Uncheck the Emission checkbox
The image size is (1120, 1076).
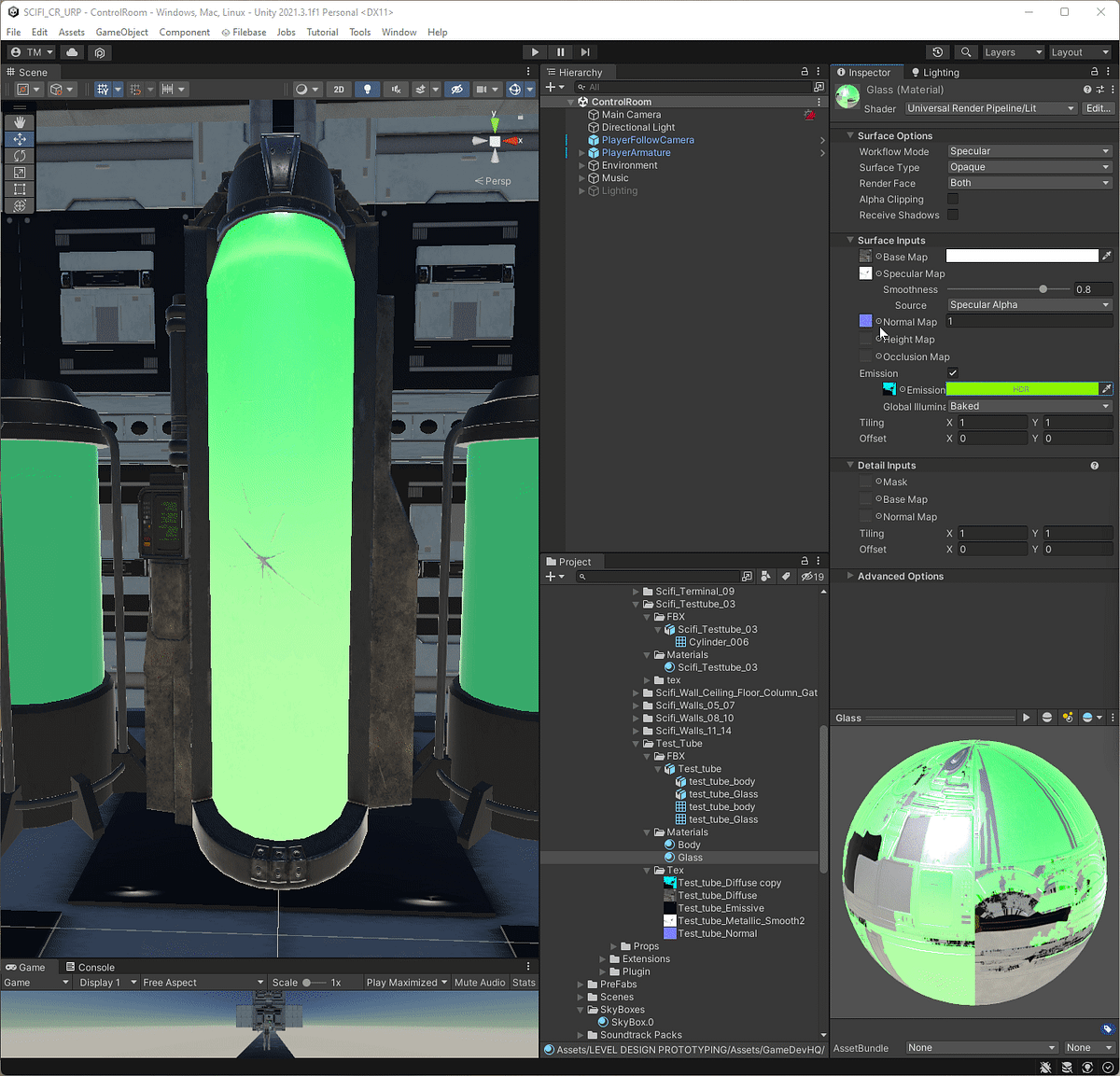click(953, 373)
